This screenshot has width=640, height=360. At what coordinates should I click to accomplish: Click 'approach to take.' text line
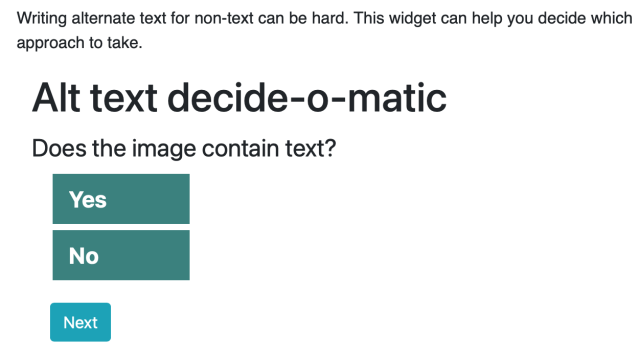[79, 42]
